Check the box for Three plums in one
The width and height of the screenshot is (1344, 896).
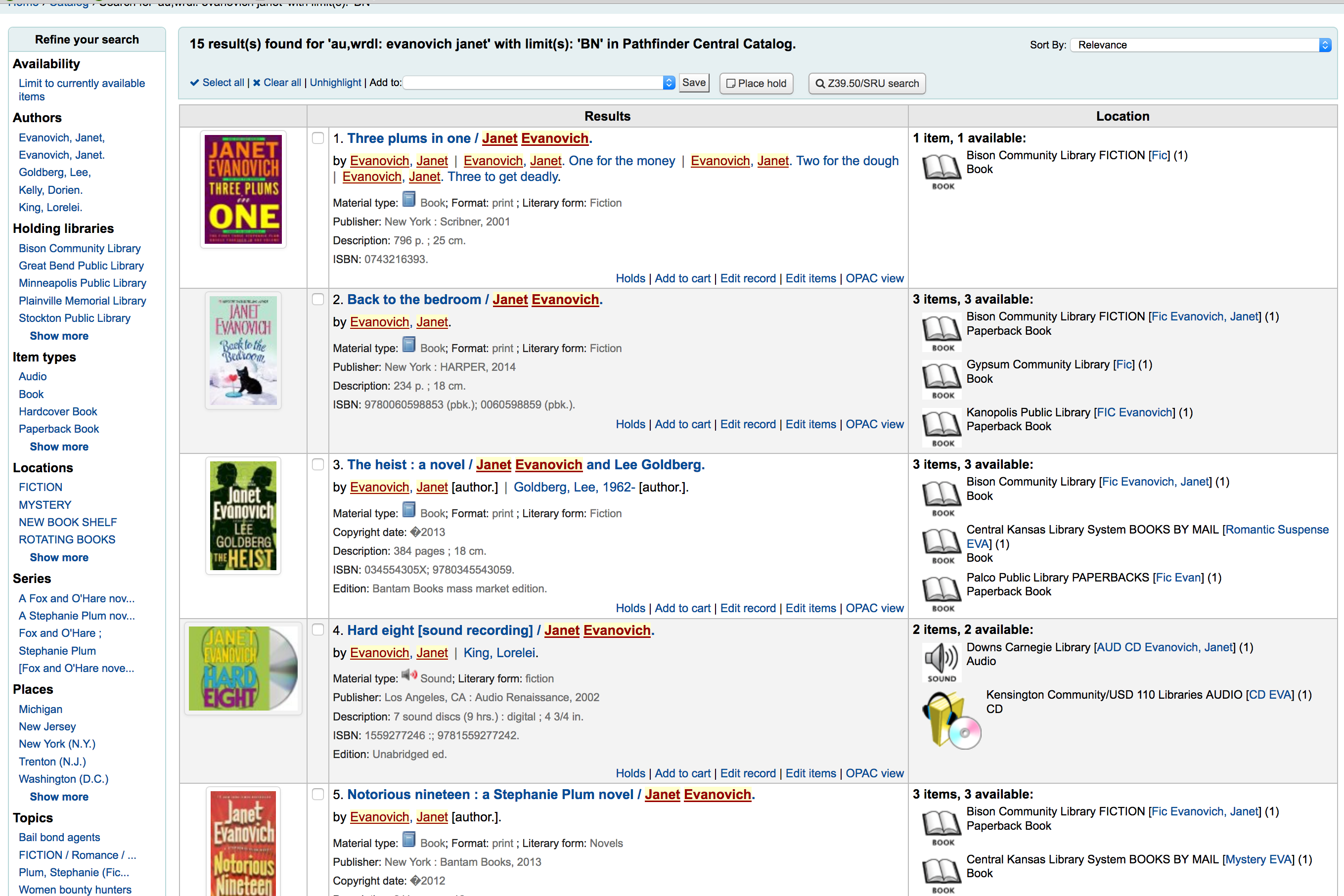[318, 138]
